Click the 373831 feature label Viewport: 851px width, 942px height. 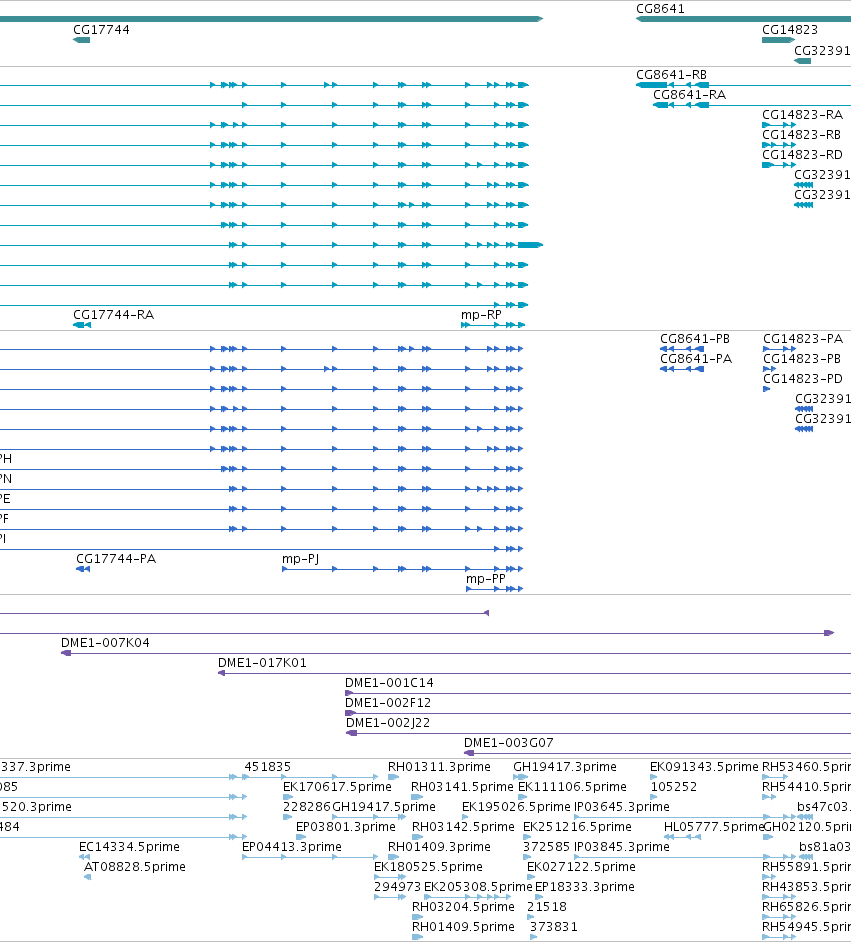[x=554, y=926]
